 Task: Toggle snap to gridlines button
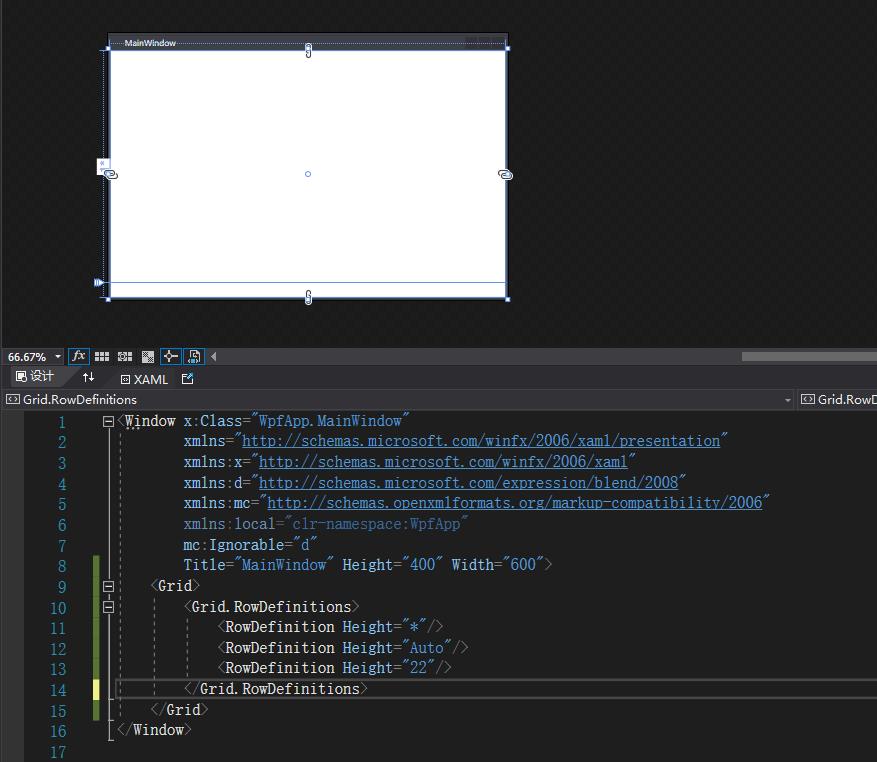point(125,356)
